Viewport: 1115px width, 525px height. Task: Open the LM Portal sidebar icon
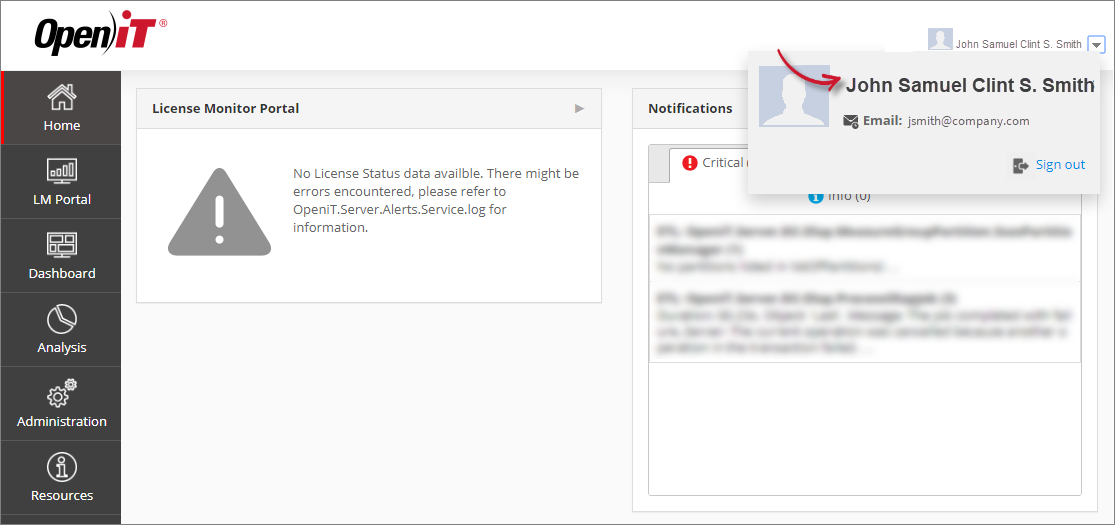tap(62, 171)
